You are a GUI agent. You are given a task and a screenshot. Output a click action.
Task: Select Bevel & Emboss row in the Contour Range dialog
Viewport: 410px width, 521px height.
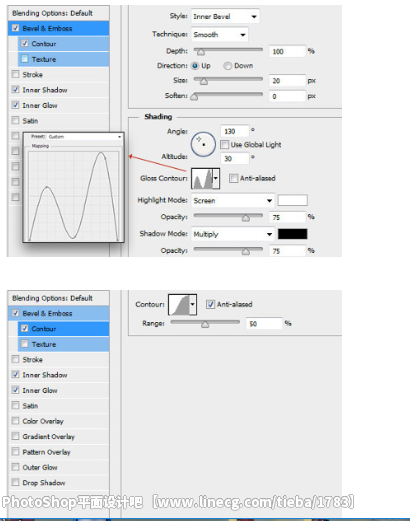pyautogui.click(x=58, y=313)
